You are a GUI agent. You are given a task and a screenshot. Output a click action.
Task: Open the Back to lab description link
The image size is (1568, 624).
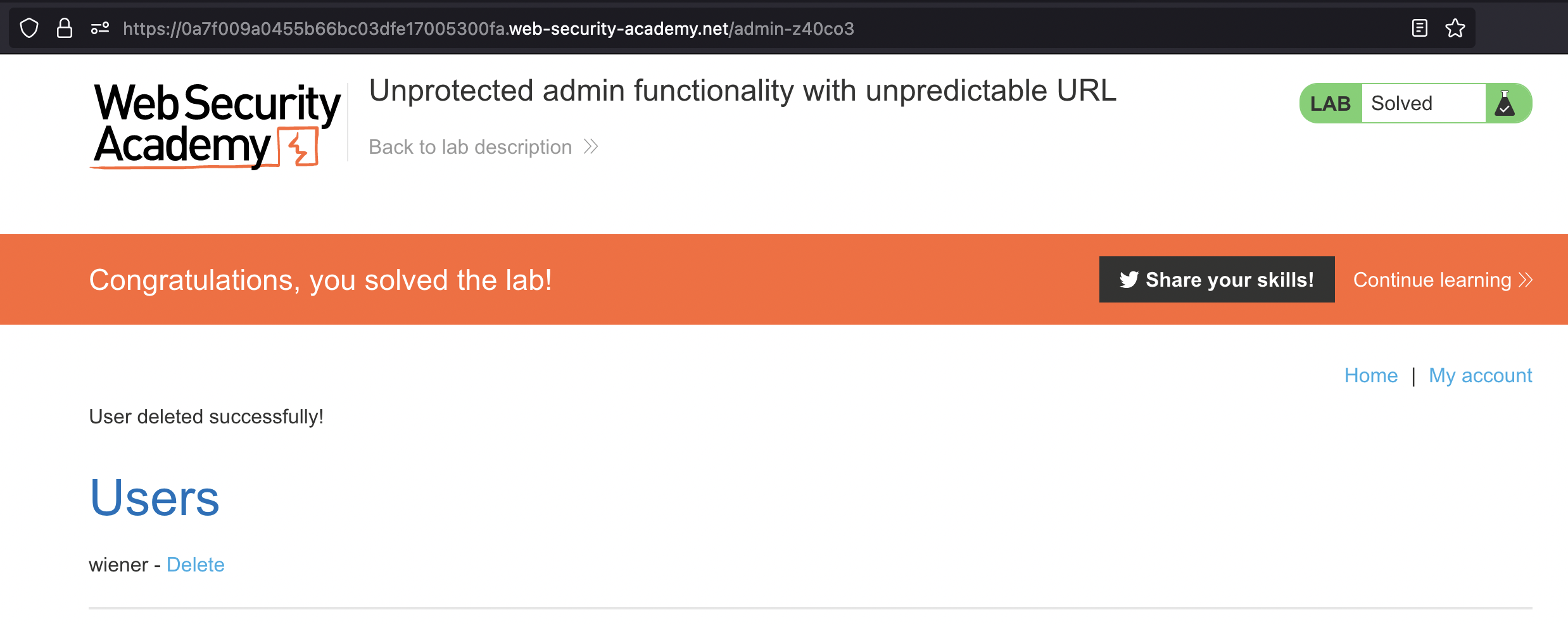point(470,147)
